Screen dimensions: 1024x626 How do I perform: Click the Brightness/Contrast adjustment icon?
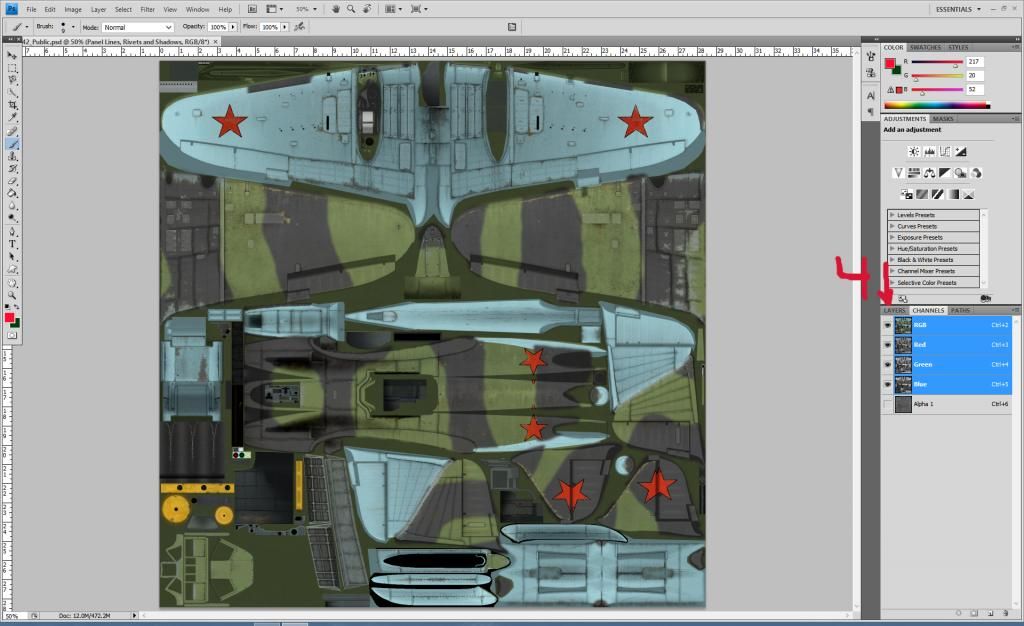pyautogui.click(x=913, y=152)
